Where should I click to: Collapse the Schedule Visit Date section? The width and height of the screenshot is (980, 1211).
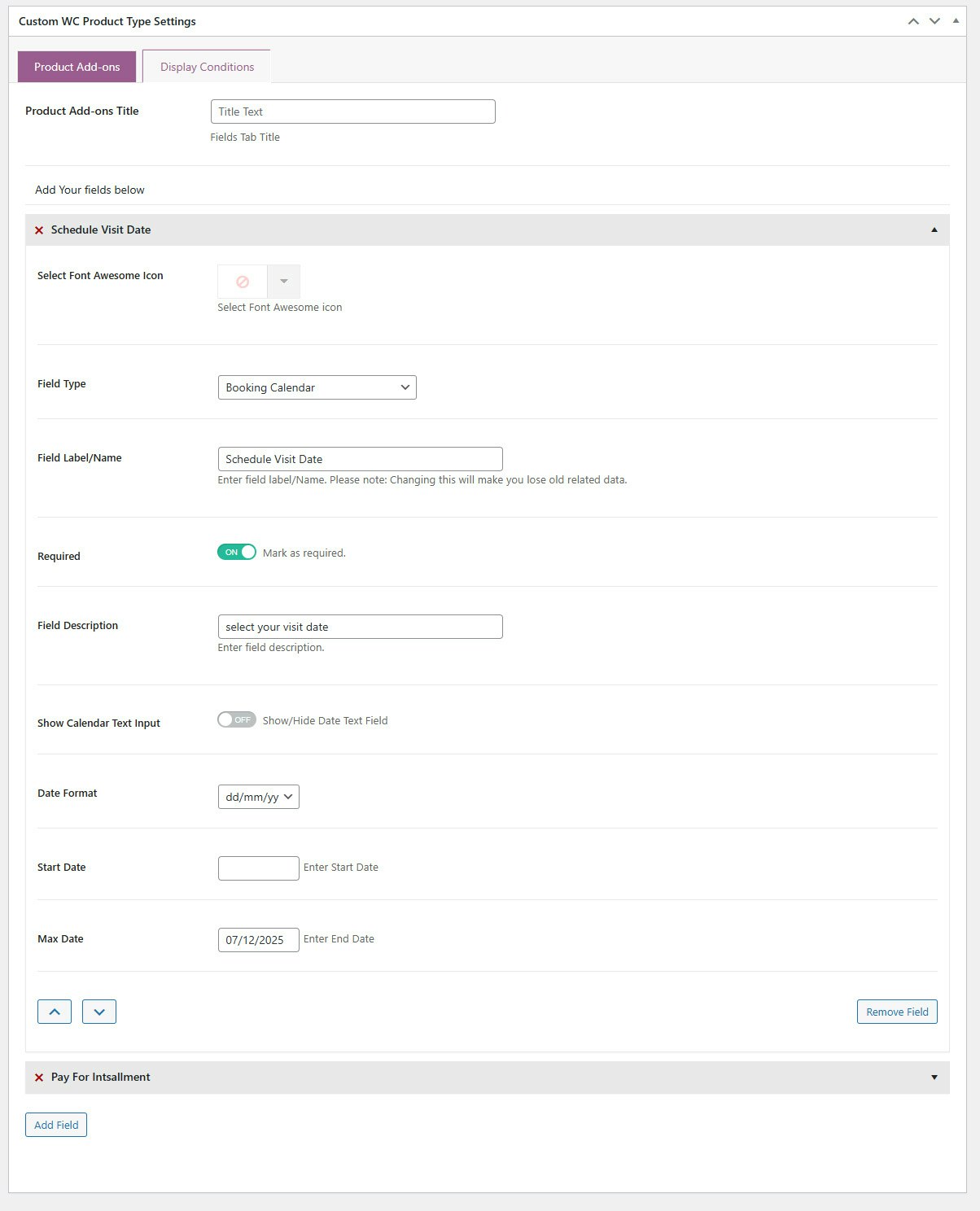tap(934, 230)
